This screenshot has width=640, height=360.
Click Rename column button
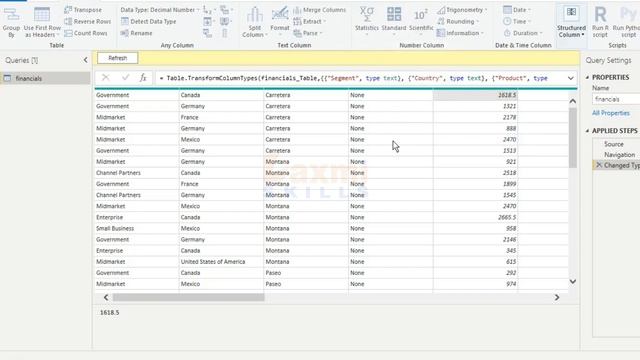point(137,33)
